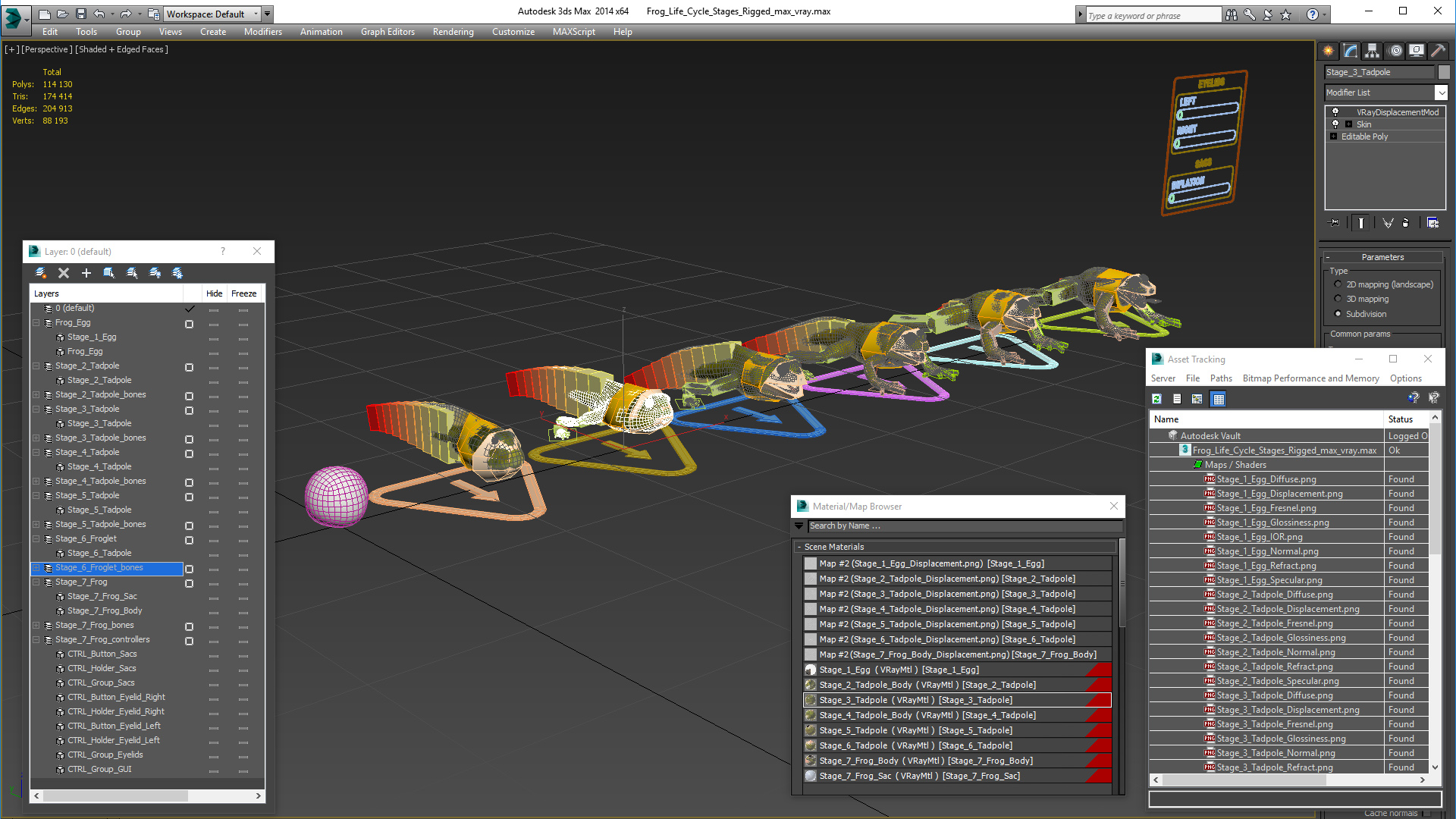Select Subdivision radio button
This screenshot has height=819, width=1456.
(x=1338, y=314)
